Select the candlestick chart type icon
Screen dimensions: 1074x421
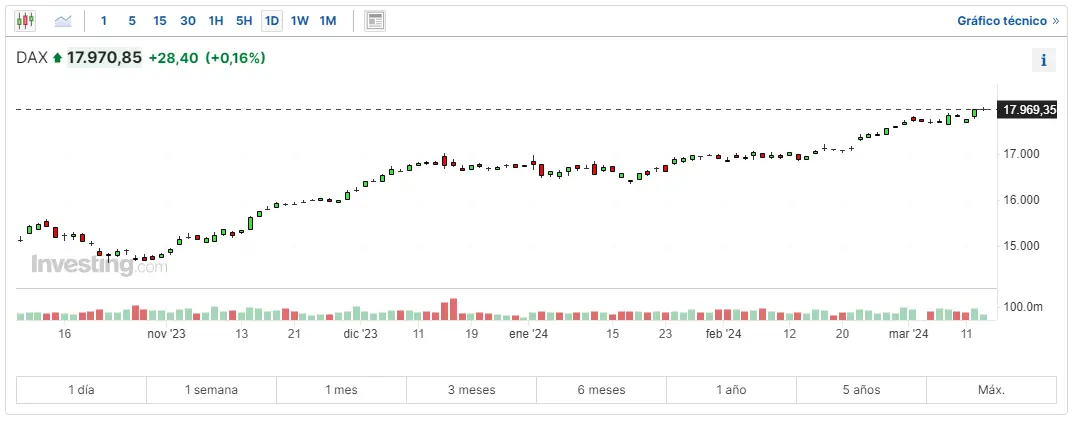click(x=25, y=20)
